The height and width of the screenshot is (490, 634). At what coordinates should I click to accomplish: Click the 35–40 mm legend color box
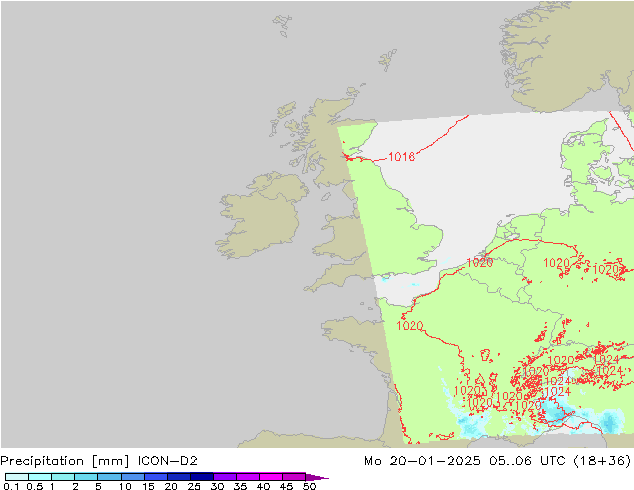click(247, 477)
